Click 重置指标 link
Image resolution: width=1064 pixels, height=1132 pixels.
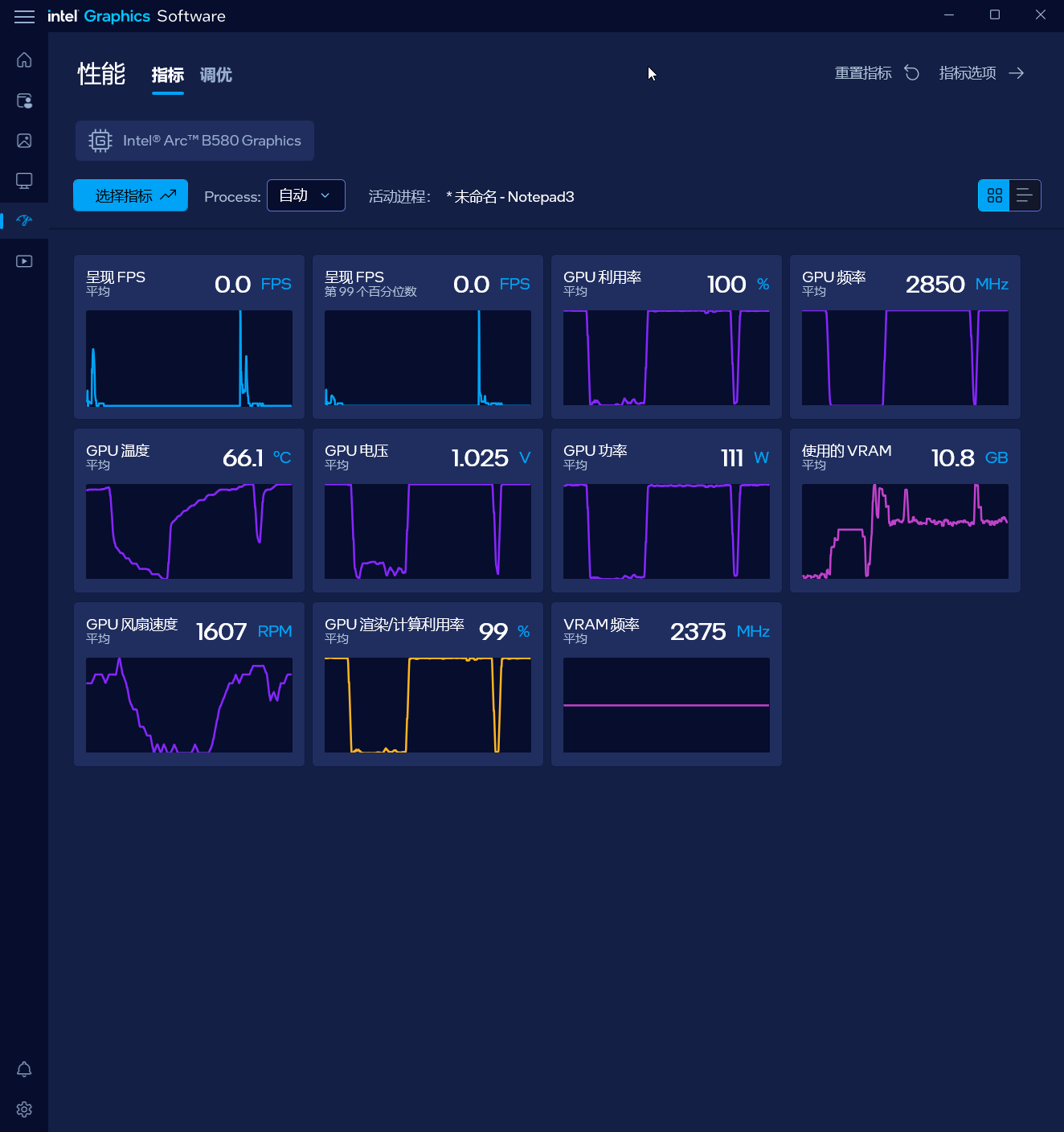click(x=863, y=73)
